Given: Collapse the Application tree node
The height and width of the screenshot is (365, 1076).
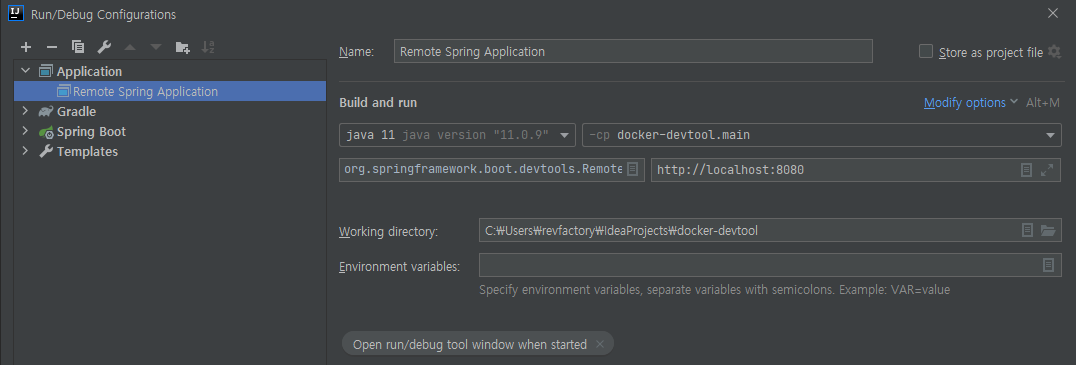Looking at the screenshot, I should [x=26, y=71].
